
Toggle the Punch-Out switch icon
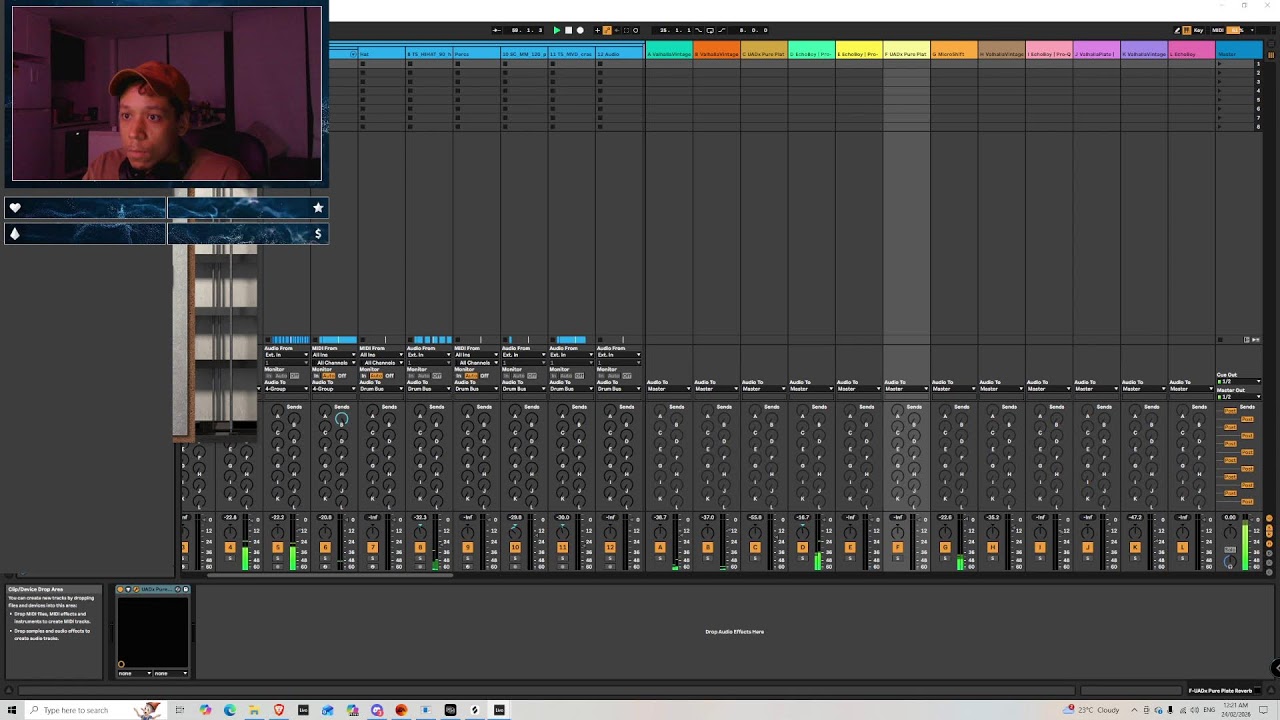click(x=721, y=30)
